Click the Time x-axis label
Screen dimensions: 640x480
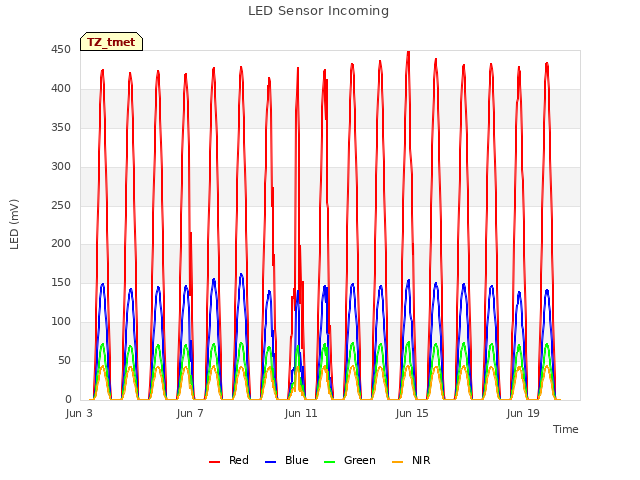coord(565,429)
